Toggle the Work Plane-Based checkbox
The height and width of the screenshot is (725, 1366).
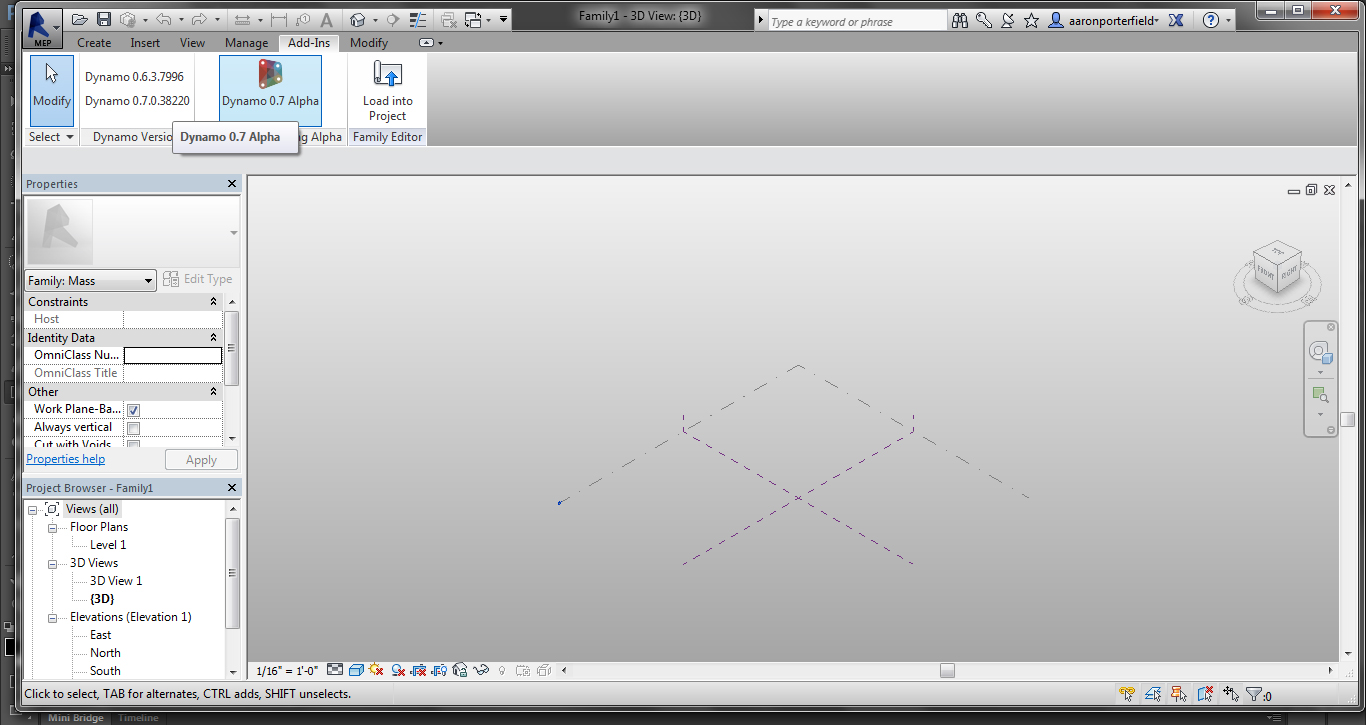click(x=133, y=410)
